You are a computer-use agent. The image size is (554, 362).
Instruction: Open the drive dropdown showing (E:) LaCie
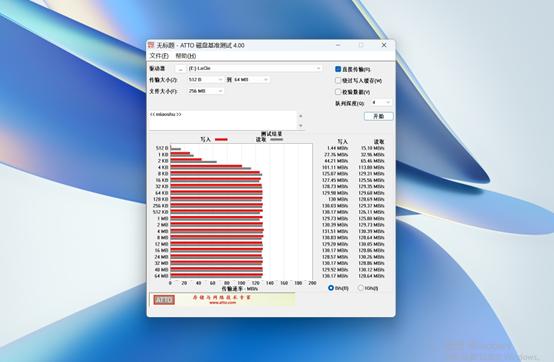[254, 69]
